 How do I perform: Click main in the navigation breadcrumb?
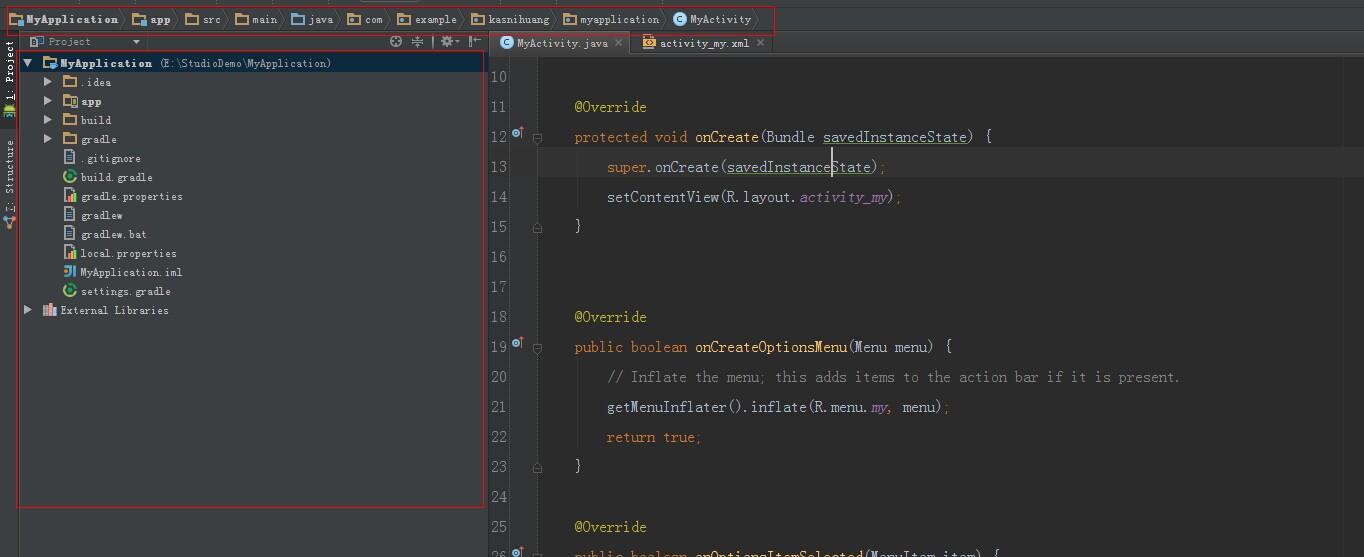coord(257,19)
